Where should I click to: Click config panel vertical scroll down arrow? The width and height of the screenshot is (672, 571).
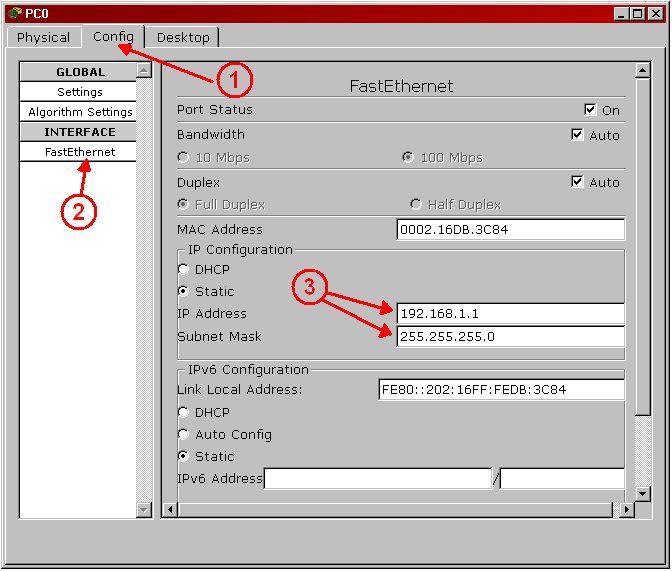[x=642, y=493]
